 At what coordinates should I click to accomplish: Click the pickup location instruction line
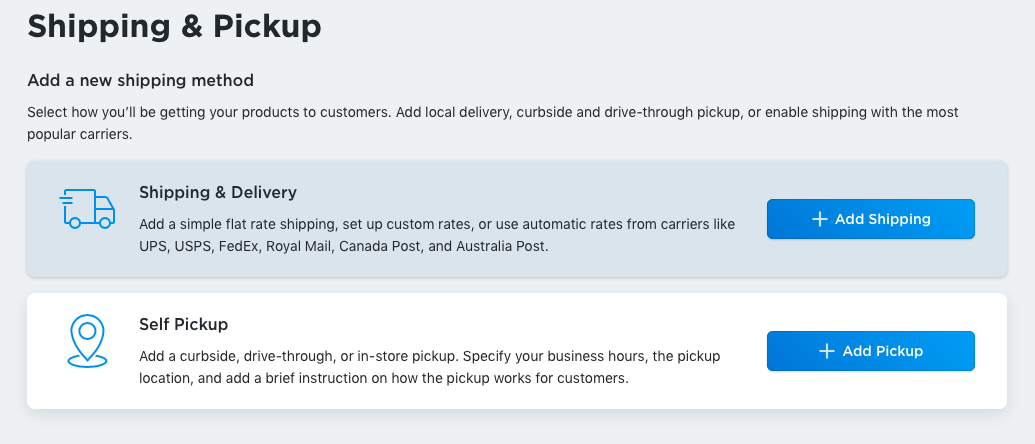coord(383,378)
